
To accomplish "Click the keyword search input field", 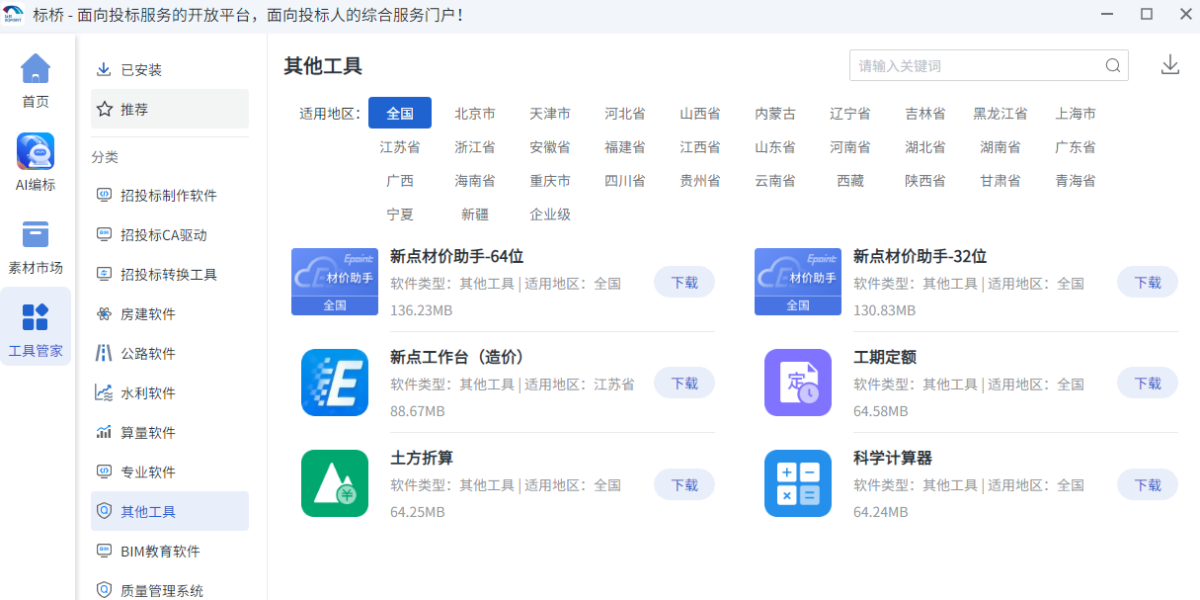I will click(x=975, y=66).
